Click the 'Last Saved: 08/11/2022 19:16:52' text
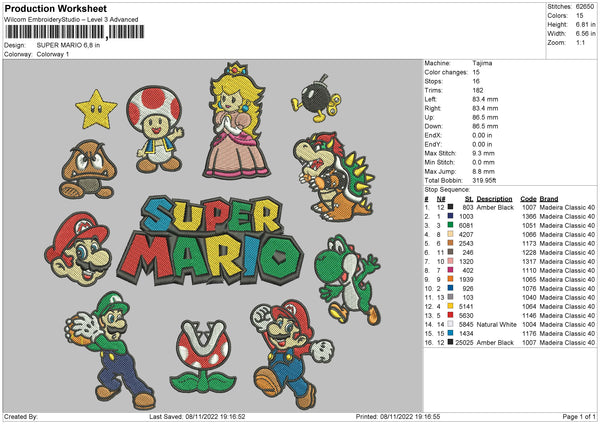Image resolution: width=600 pixels, height=424 pixels. pyautogui.click(x=197, y=416)
